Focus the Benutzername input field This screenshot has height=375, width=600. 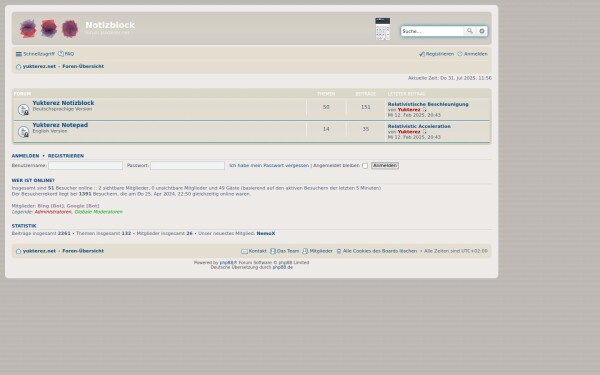point(85,166)
